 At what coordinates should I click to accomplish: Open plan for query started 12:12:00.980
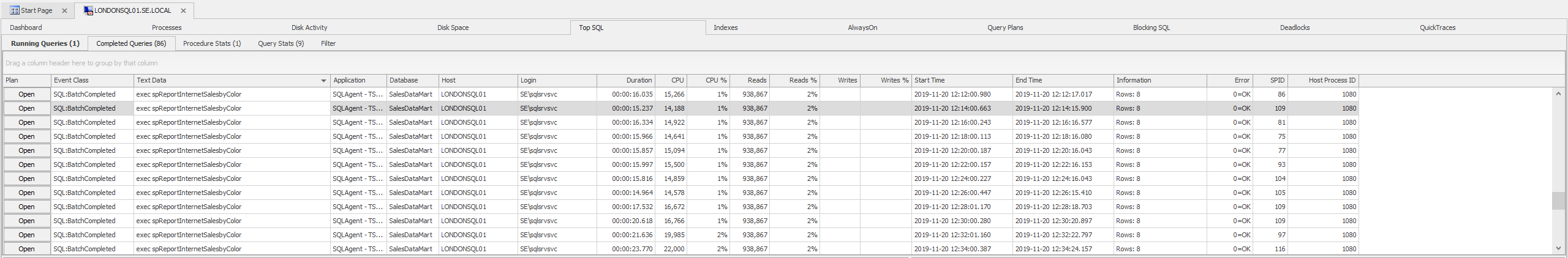[x=26, y=94]
